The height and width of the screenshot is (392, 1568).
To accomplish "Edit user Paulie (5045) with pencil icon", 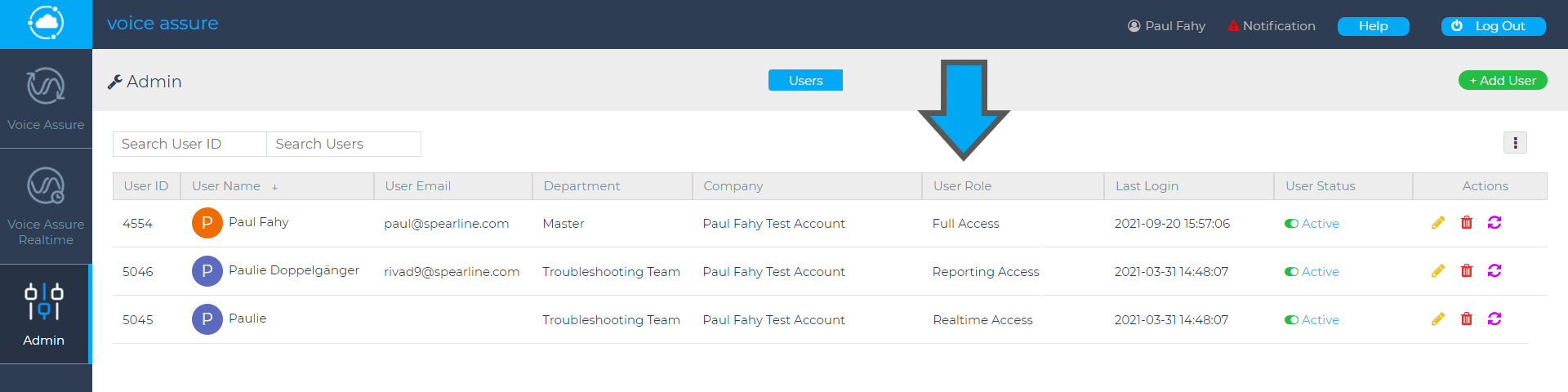I will point(1438,319).
